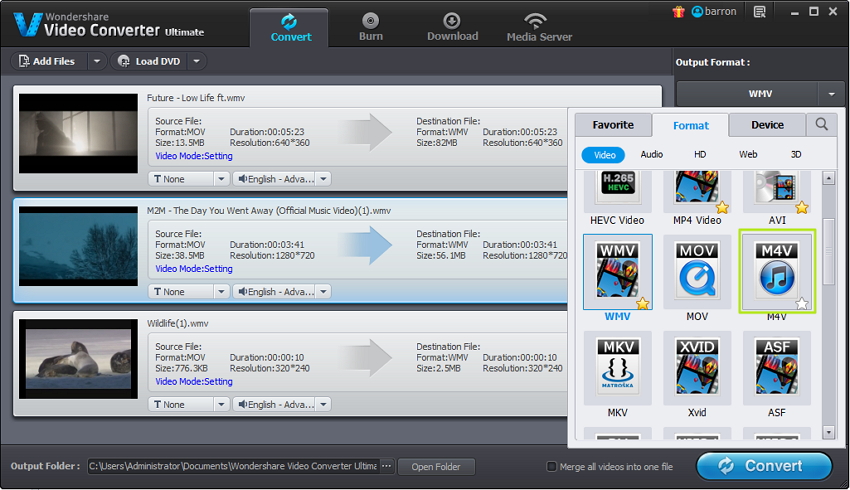The image size is (850, 490).
Task: Switch to the Media Server tab
Action: pos(539,28)
